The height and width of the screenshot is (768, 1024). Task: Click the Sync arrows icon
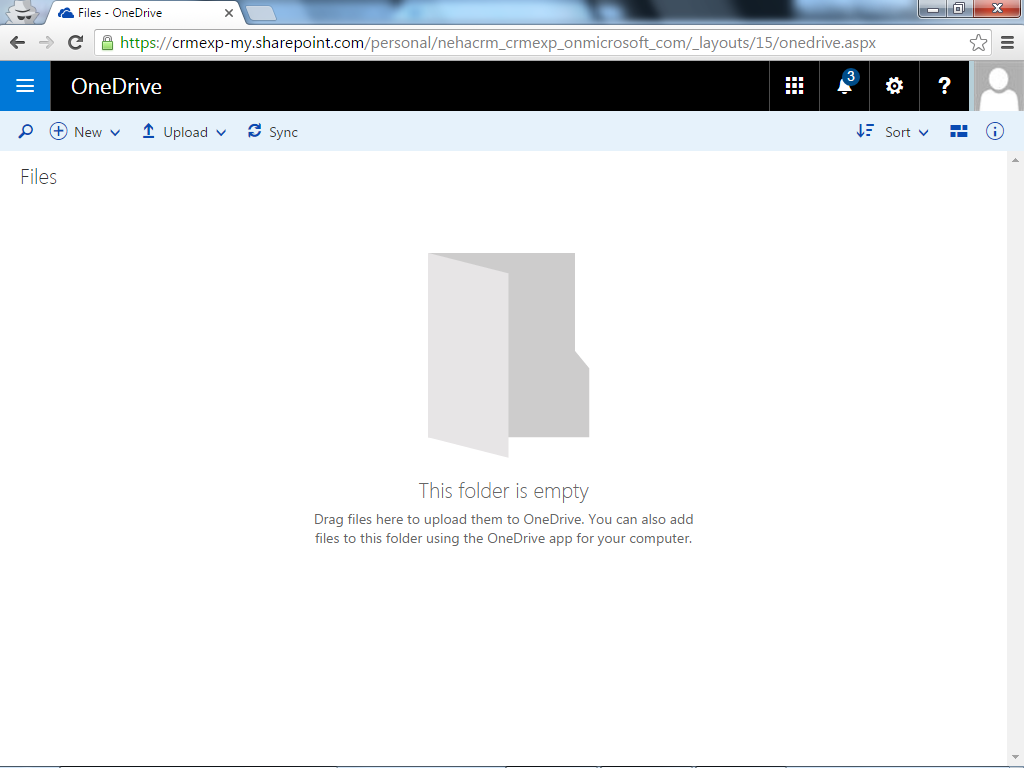click(255, 131)
